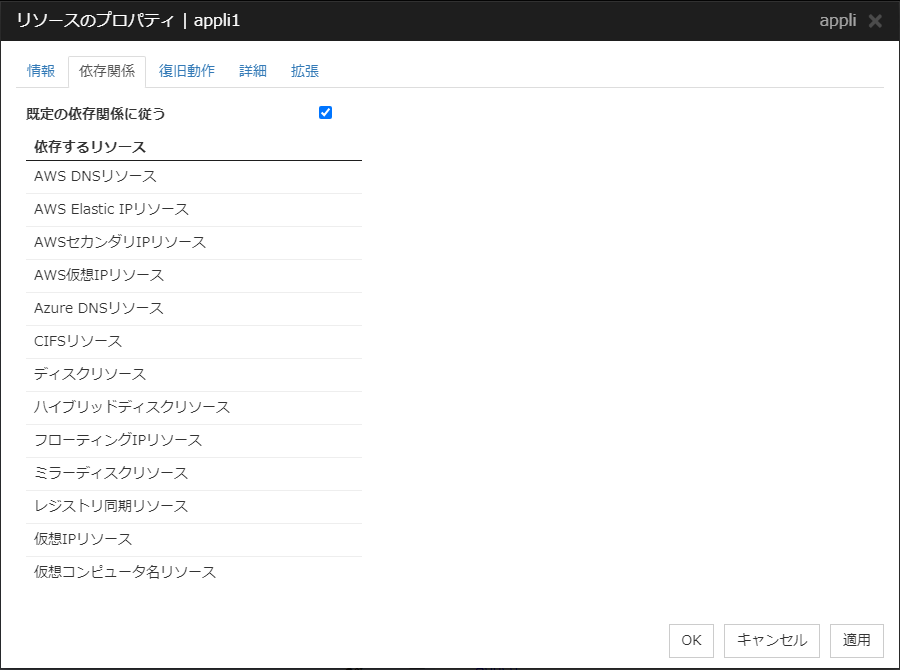The image size is (900, 670).
Task: Open the 拡張 tab
Action: coord(304,71)
